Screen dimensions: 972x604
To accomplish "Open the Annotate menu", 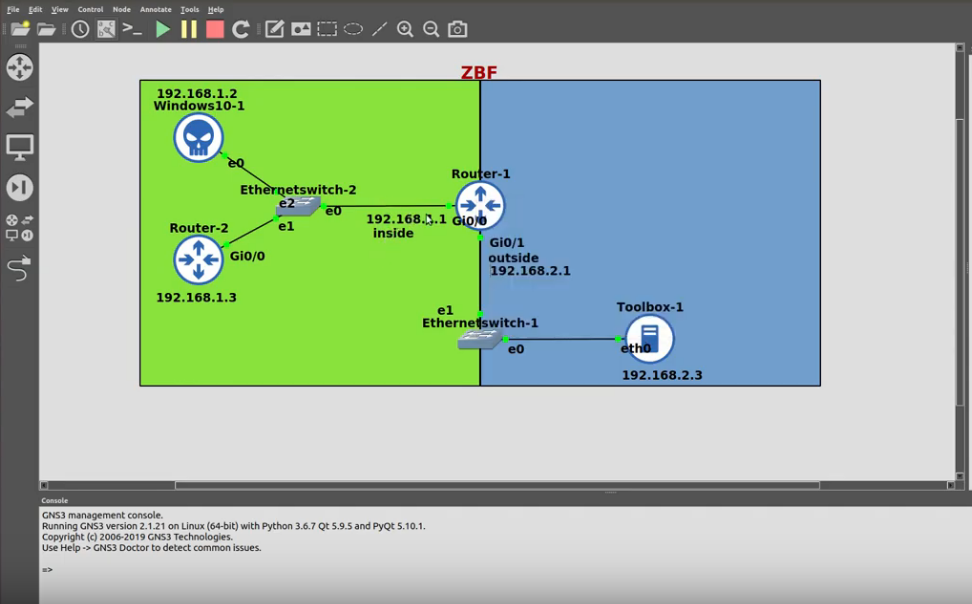I will click(155, 8).
